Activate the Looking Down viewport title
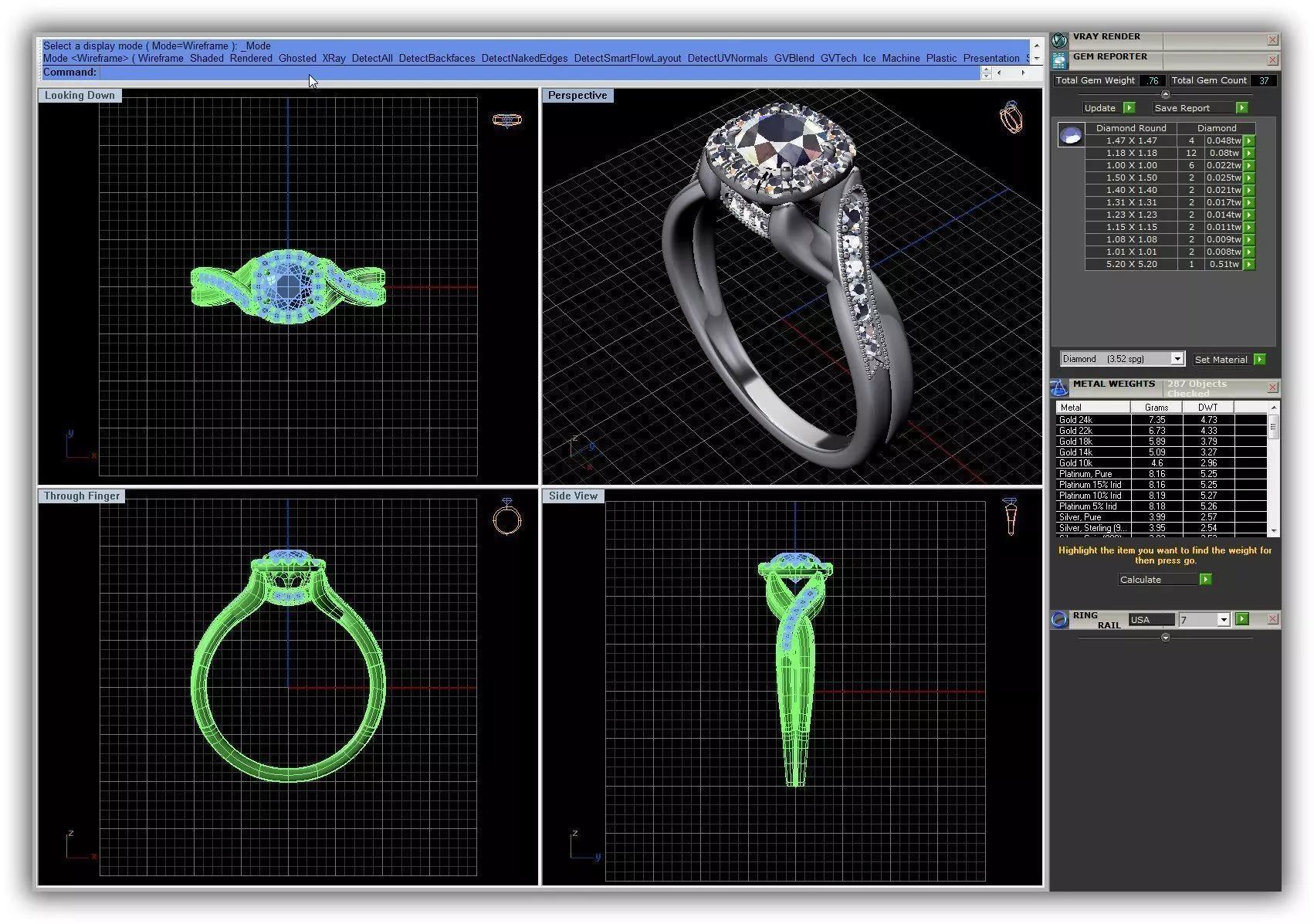This screenshot has height=924, width=1314. click(x=80, y=96)
